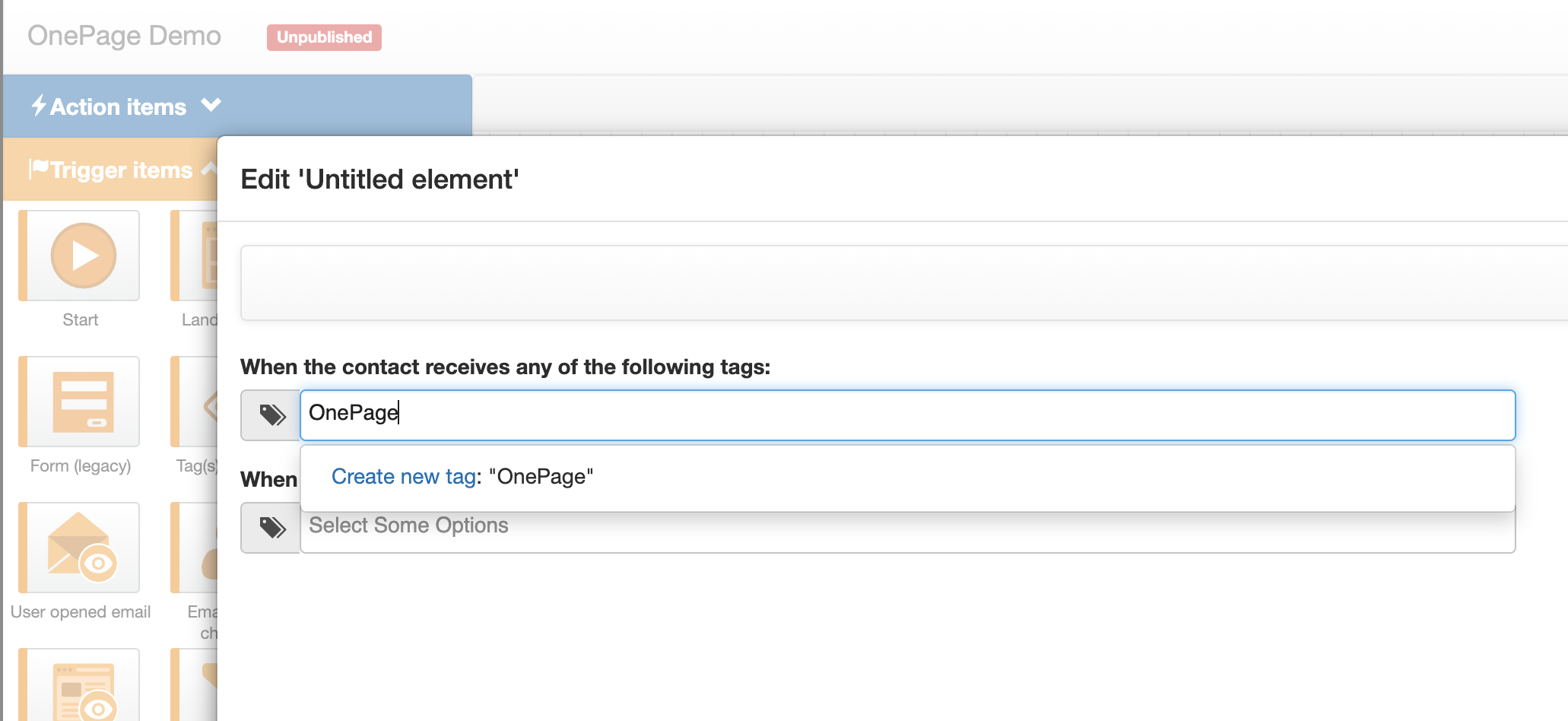Choose Create new tag: "OnePage" suggestion
This screenshot has width=1568, height=721.
(462, 477)
